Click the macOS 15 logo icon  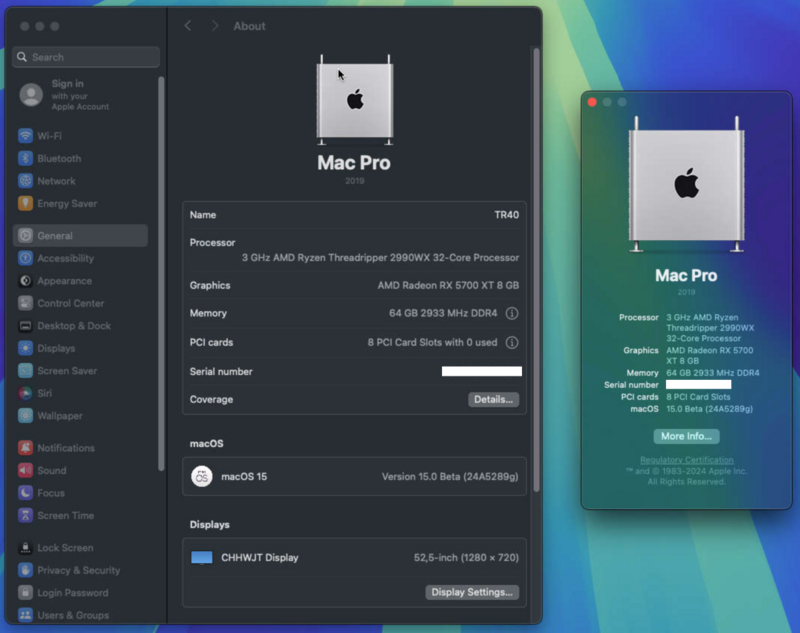202,476
